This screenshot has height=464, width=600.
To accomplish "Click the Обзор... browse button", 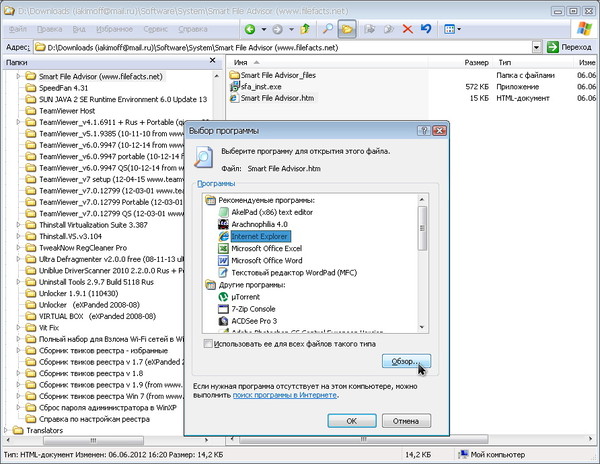I will (406, 361).
